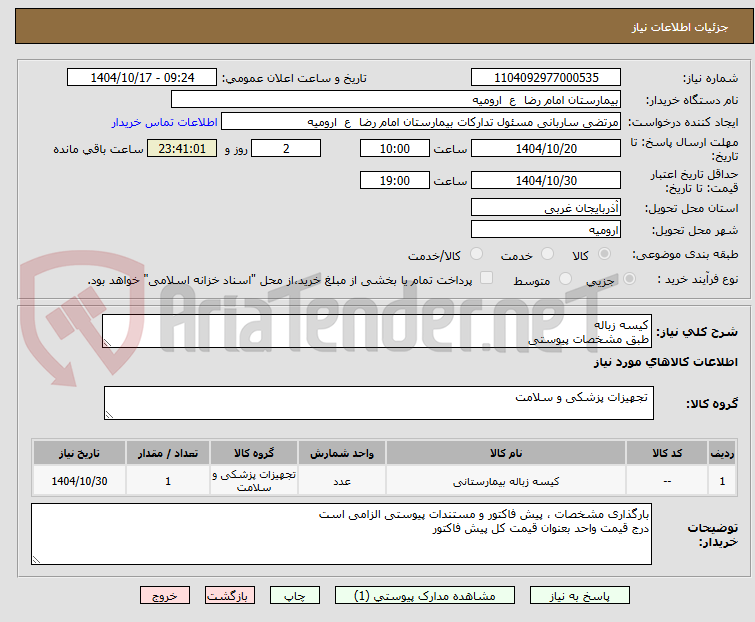The height and width of the screenshot is (622, 755).
Task: Select the کالا/خدمت radio button
Action: click(476, 254)
